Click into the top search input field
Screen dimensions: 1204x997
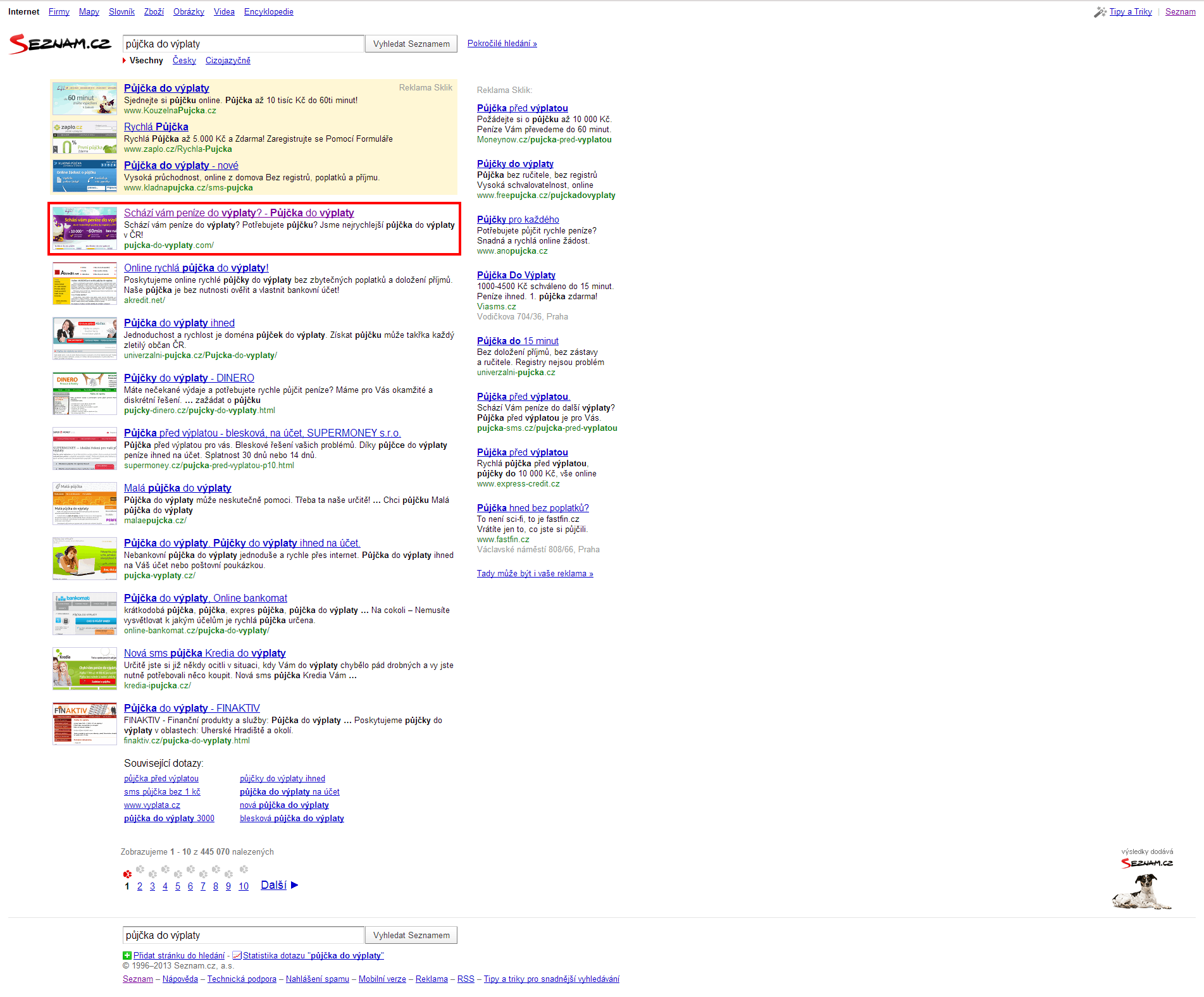coord(244,44)
